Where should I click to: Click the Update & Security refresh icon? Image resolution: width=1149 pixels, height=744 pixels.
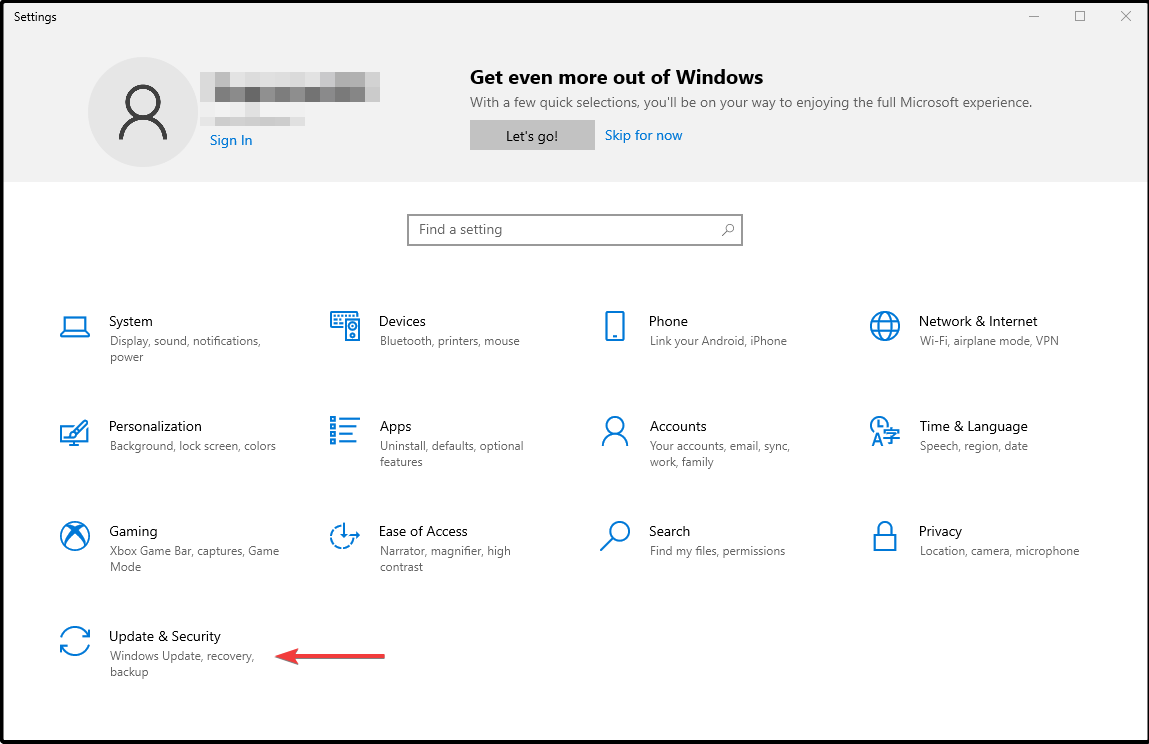tap(75, 641)
